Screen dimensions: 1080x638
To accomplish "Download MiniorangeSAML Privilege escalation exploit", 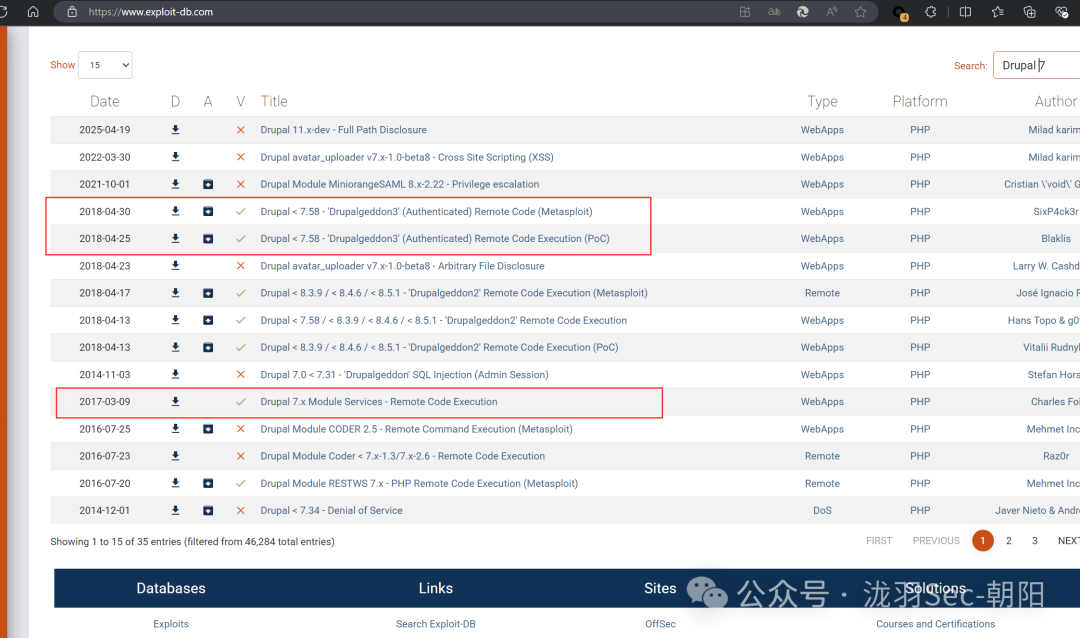I will (x=175, y=184).
